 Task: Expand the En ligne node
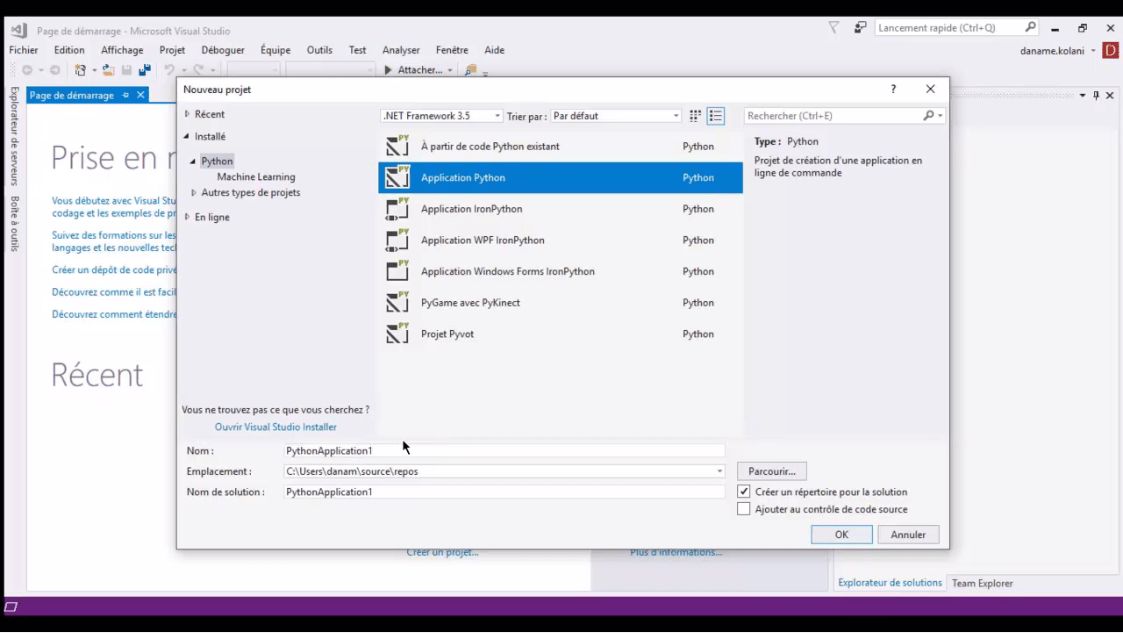click(x=188, y=217)
